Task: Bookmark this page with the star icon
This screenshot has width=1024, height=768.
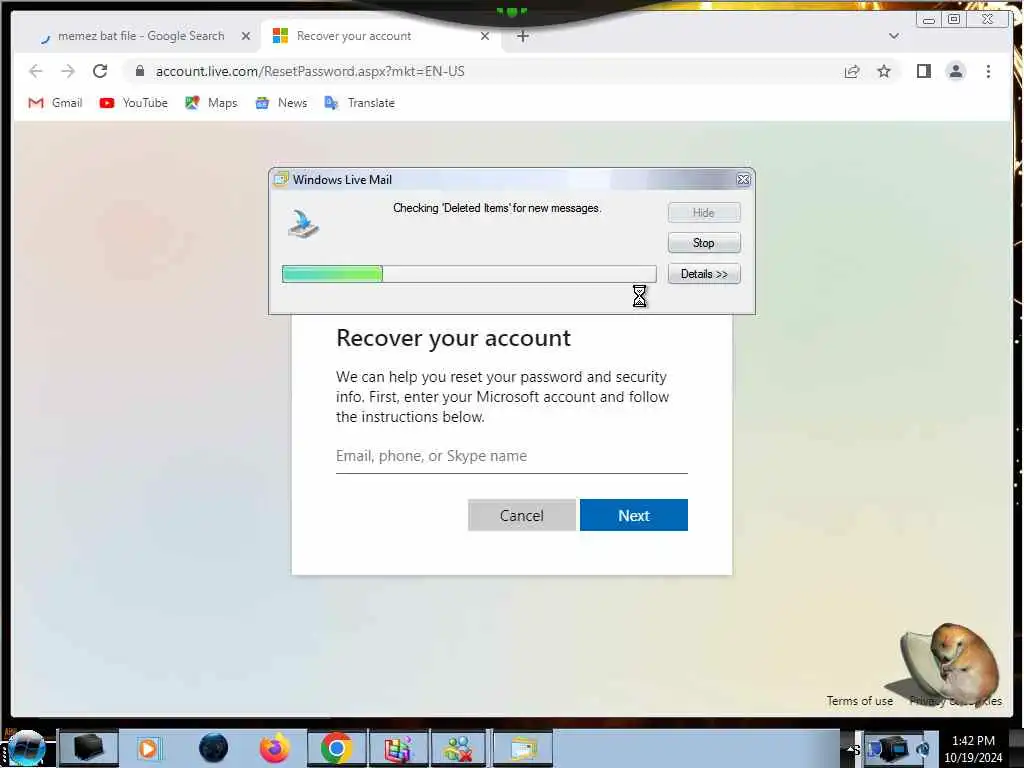Action: tap(884, 71)
